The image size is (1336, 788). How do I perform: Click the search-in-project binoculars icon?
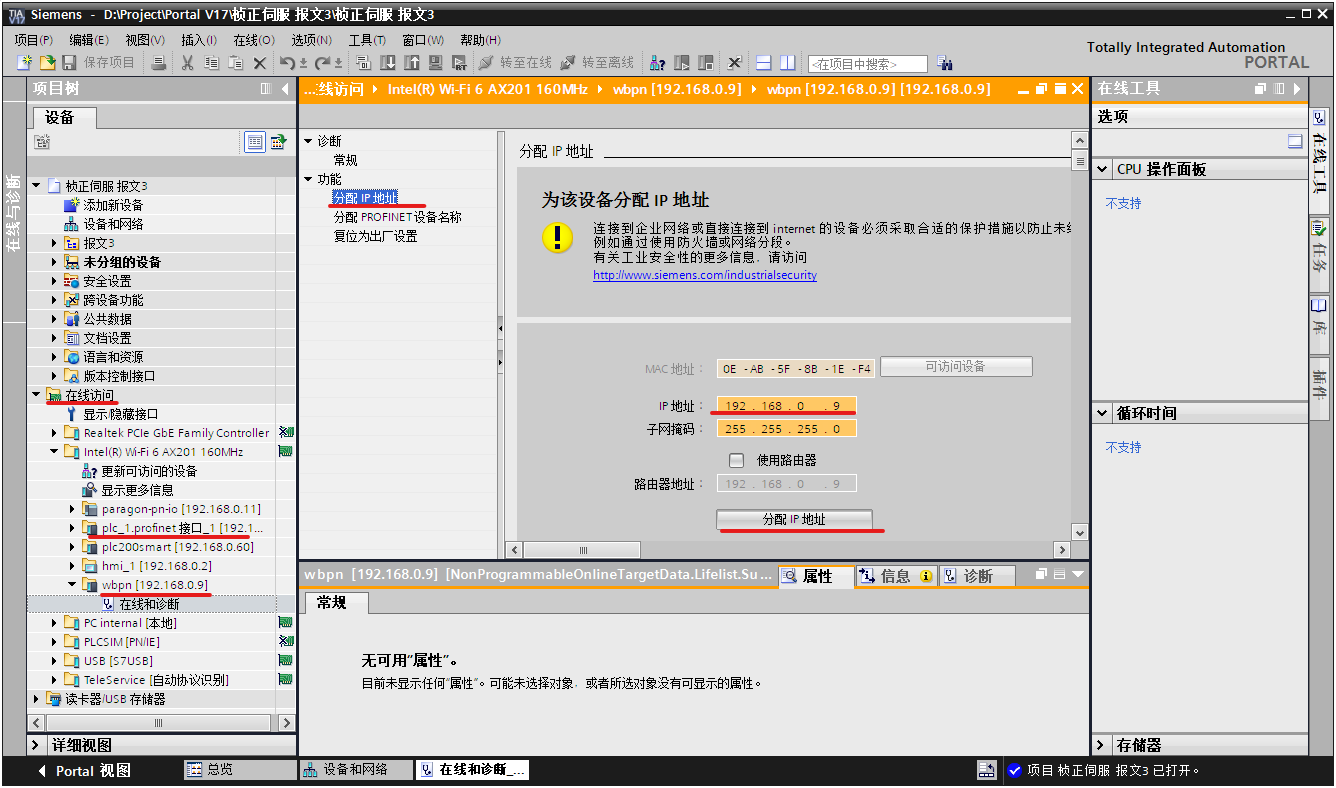tap(945, 63)
